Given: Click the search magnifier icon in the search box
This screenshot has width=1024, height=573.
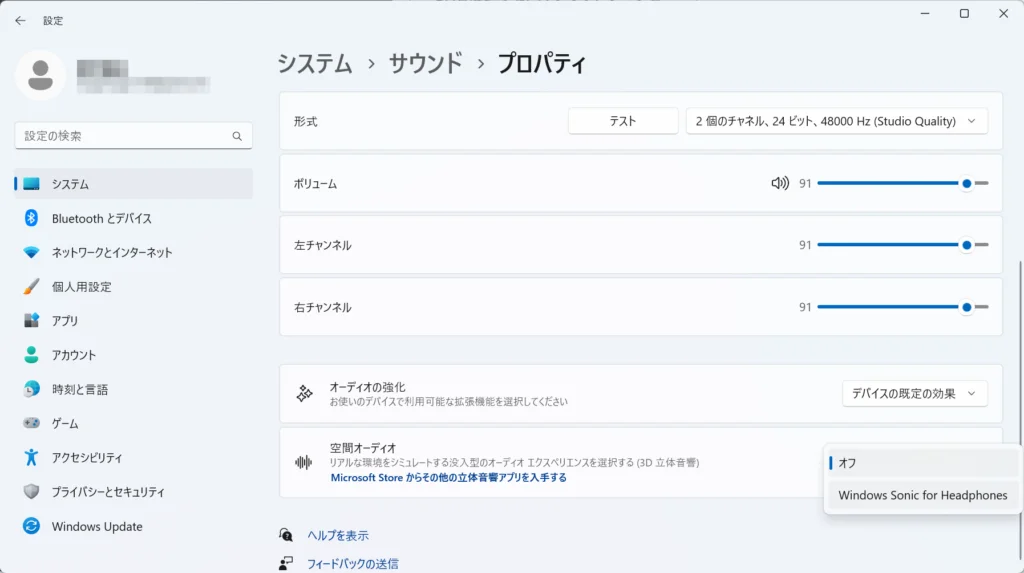Looking at the screenshot, I should pyautogui.click(x=237, y=136).
